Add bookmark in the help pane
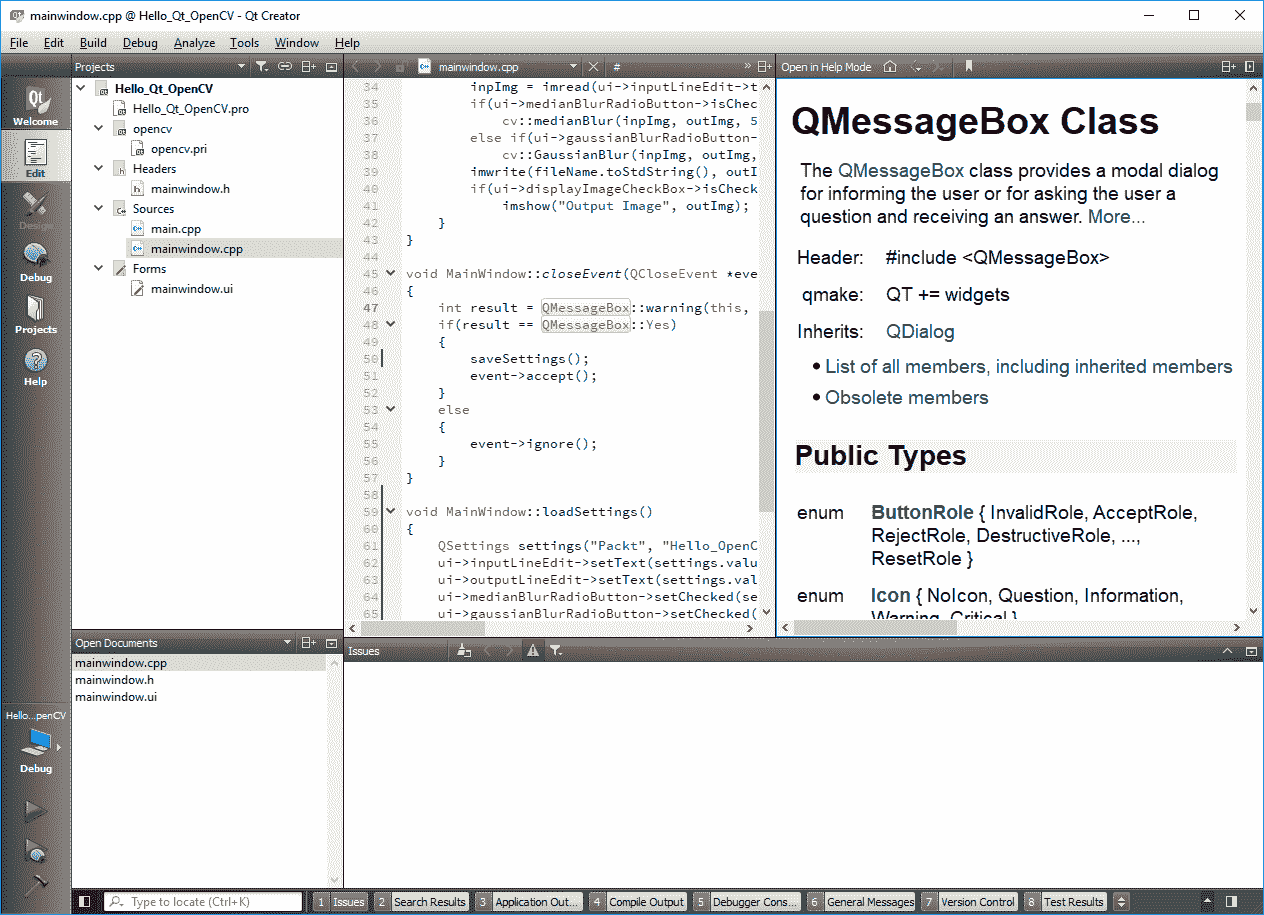The image size is (1264, 915). point(968,67)
